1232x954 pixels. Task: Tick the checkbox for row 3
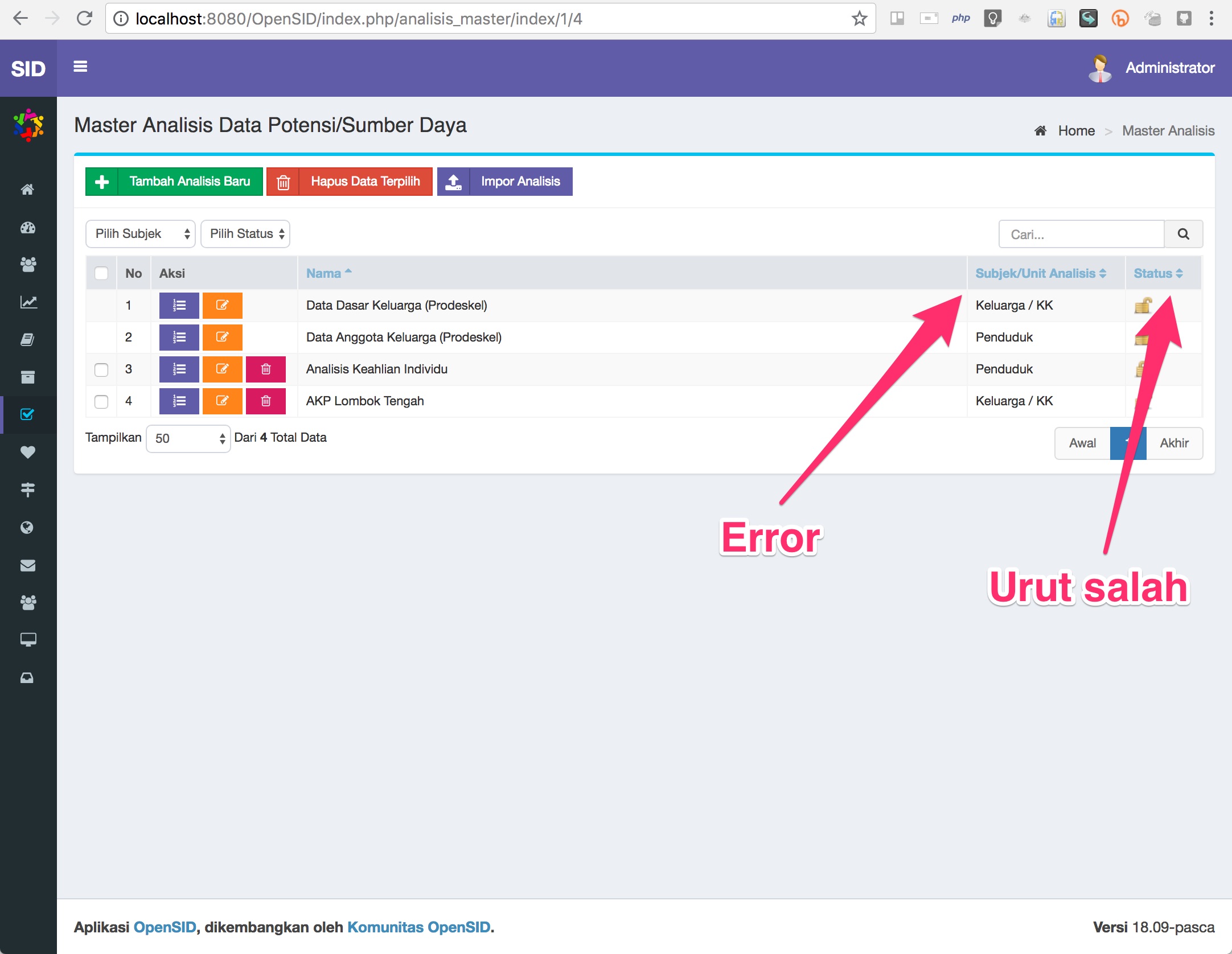tap(101, 369)
